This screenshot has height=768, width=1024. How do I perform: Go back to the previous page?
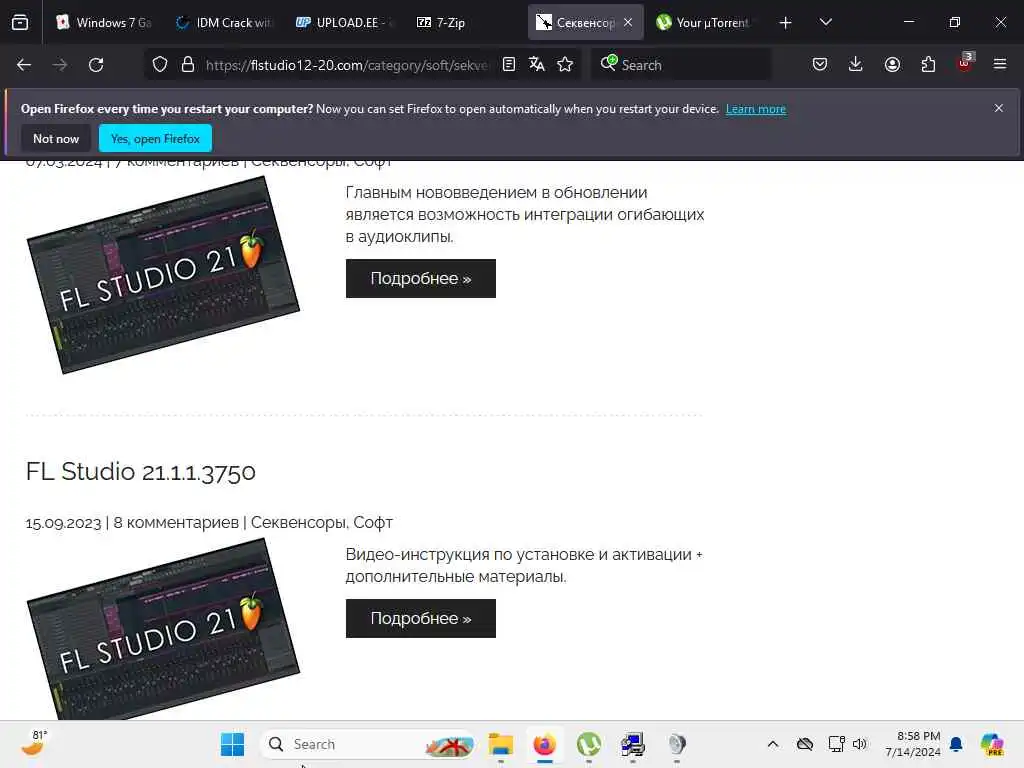click(x=24, y=65)
